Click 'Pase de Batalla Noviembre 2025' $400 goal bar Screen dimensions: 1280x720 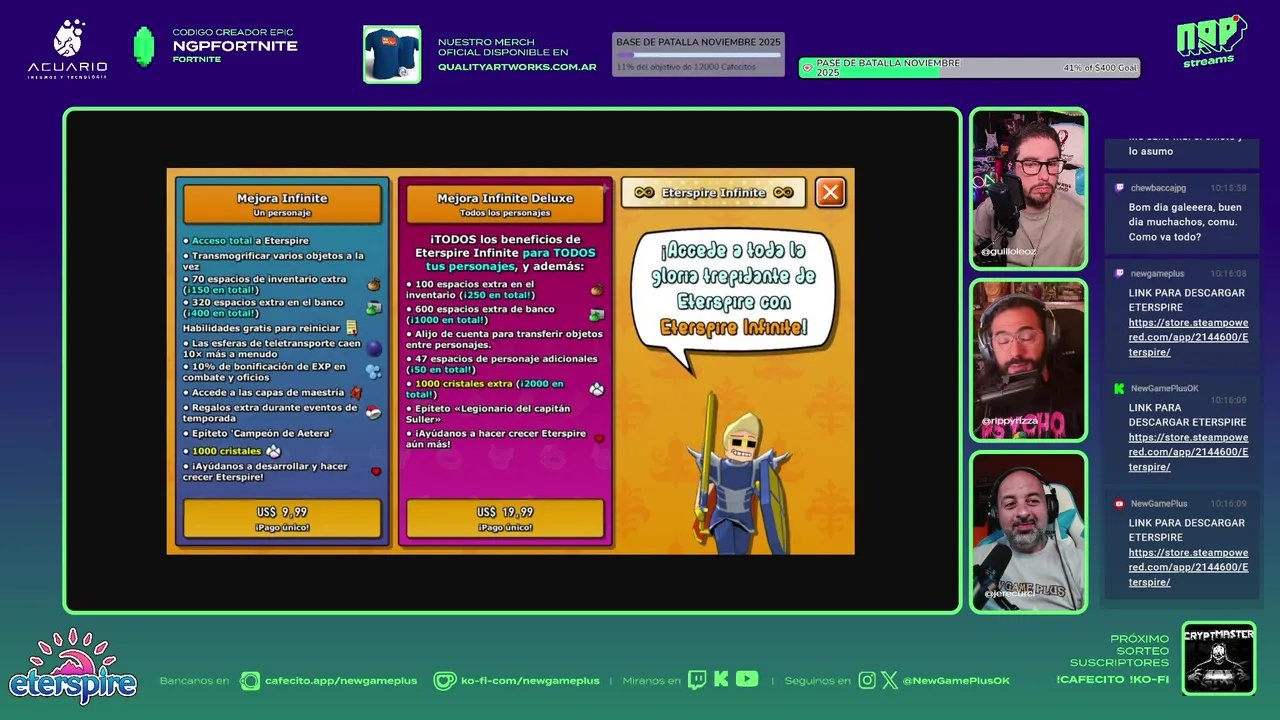click(969, 68)
